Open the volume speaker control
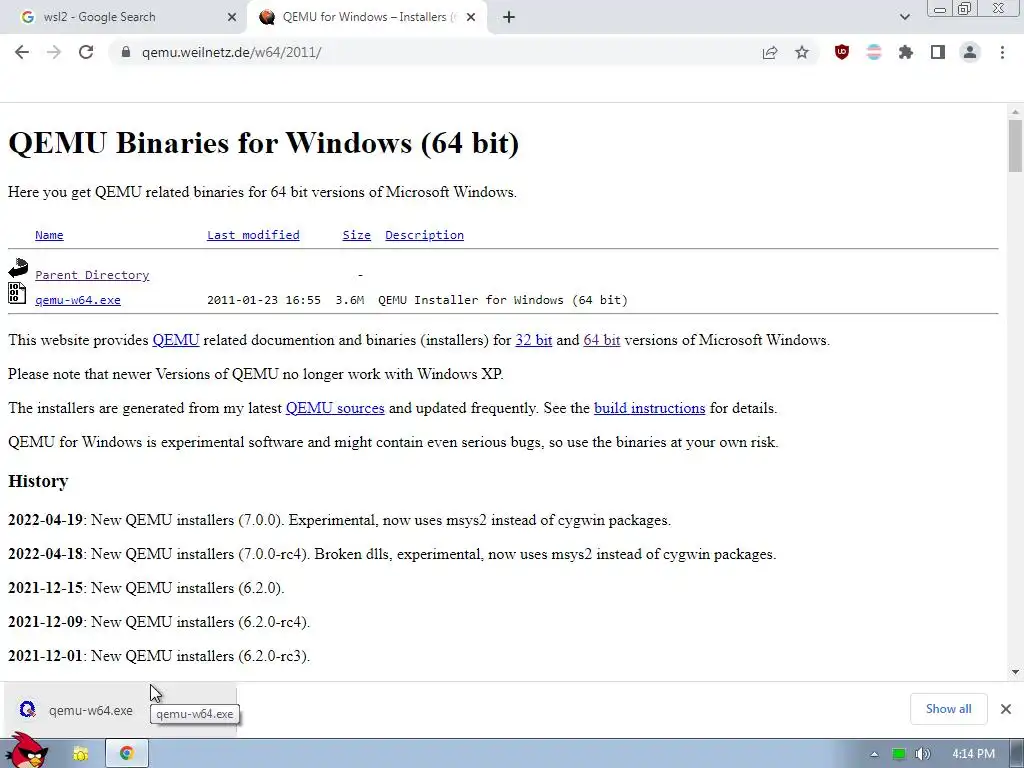This screenshot has height=768, width=1024. coord(922,754)
